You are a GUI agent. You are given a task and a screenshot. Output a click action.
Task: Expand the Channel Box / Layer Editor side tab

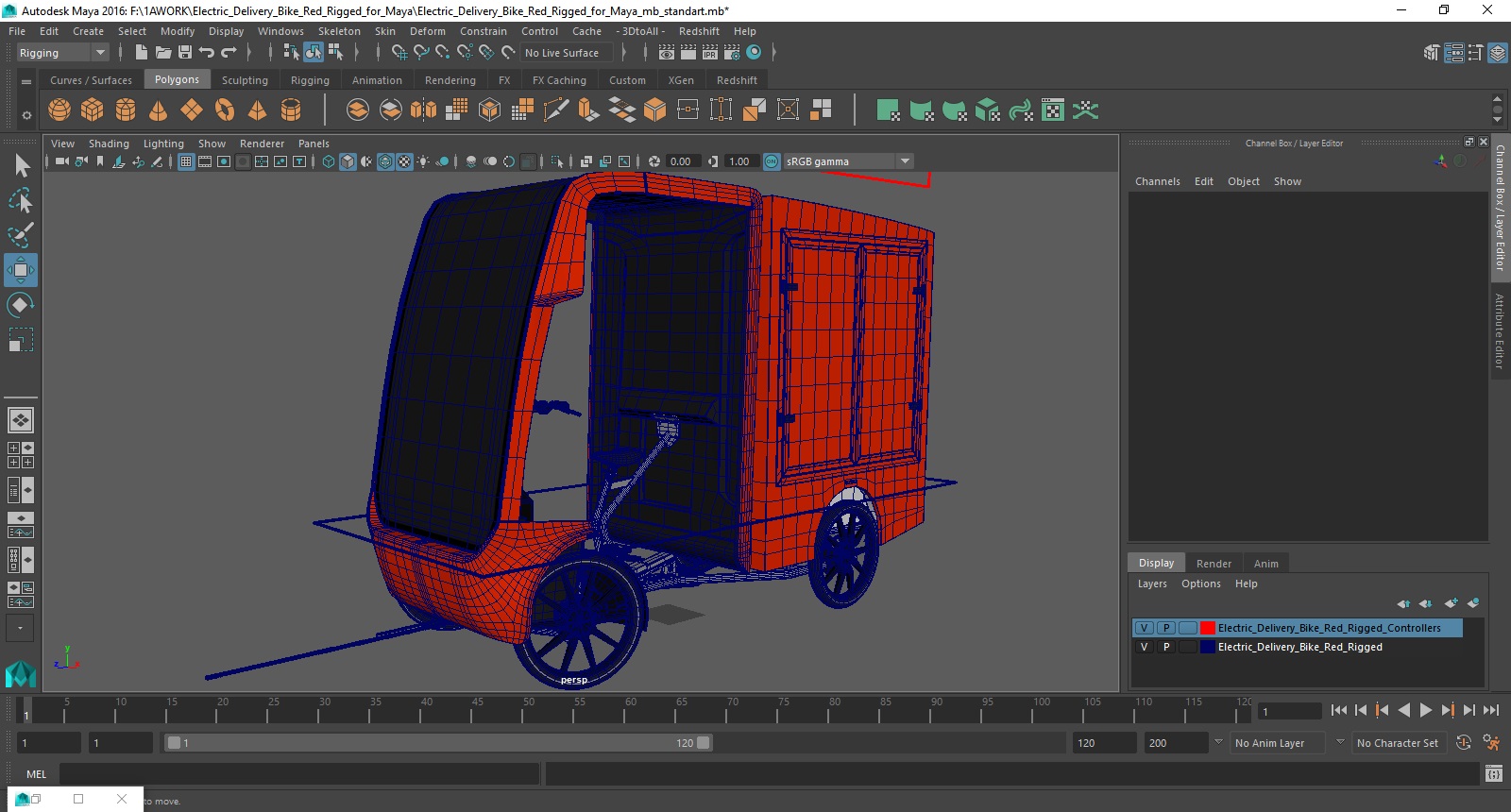(x=1500, y=207)
